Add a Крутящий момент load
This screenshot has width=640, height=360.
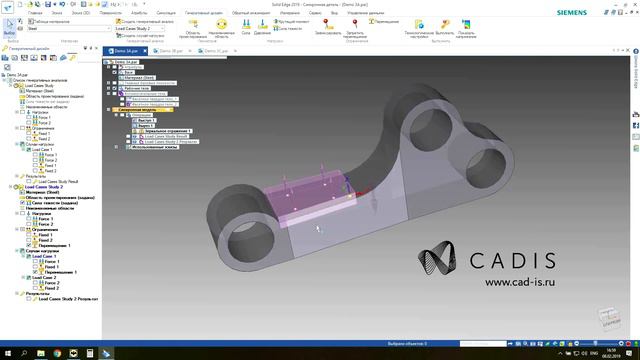coord(291,21)
